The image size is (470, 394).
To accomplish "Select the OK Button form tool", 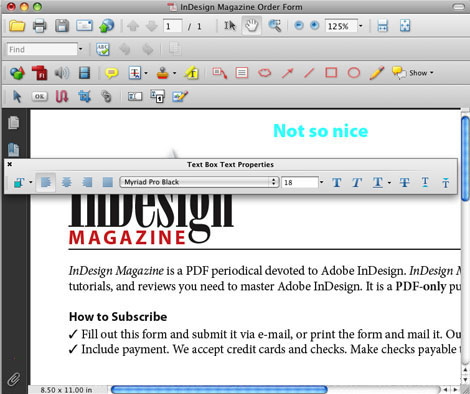I will [39, 97].
